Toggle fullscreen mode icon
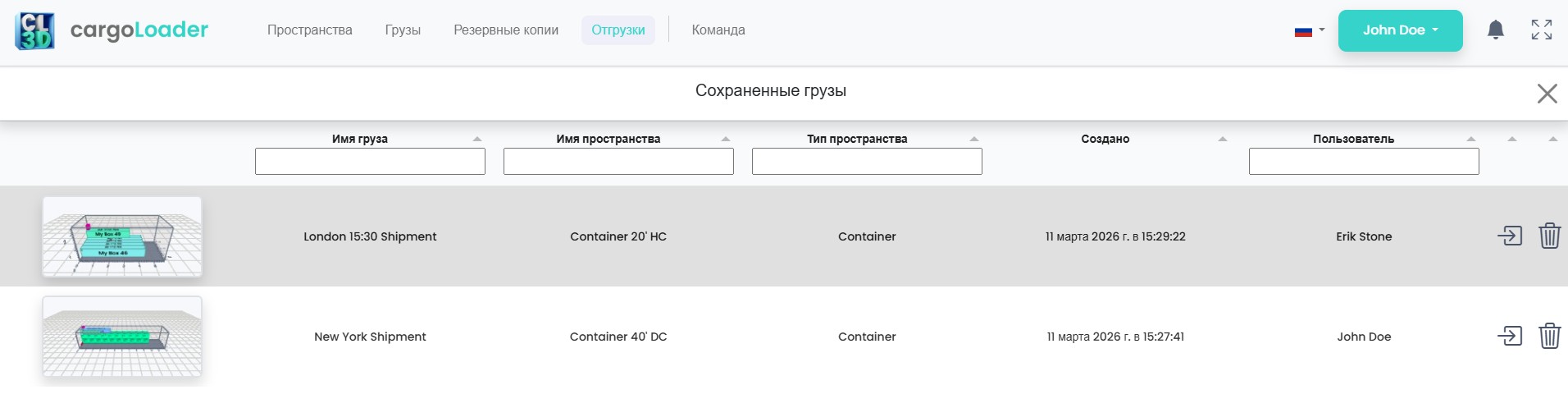Screen dimensions: 1568x408 (1541, 30)
